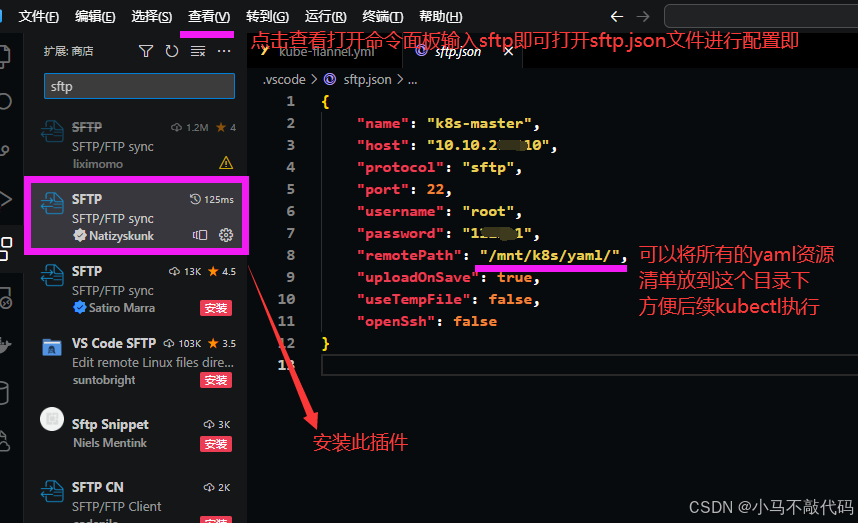858x523 pixels.
Task: Switch to the kube-flannel.yml tab
Action: click(x=326, y=51)
